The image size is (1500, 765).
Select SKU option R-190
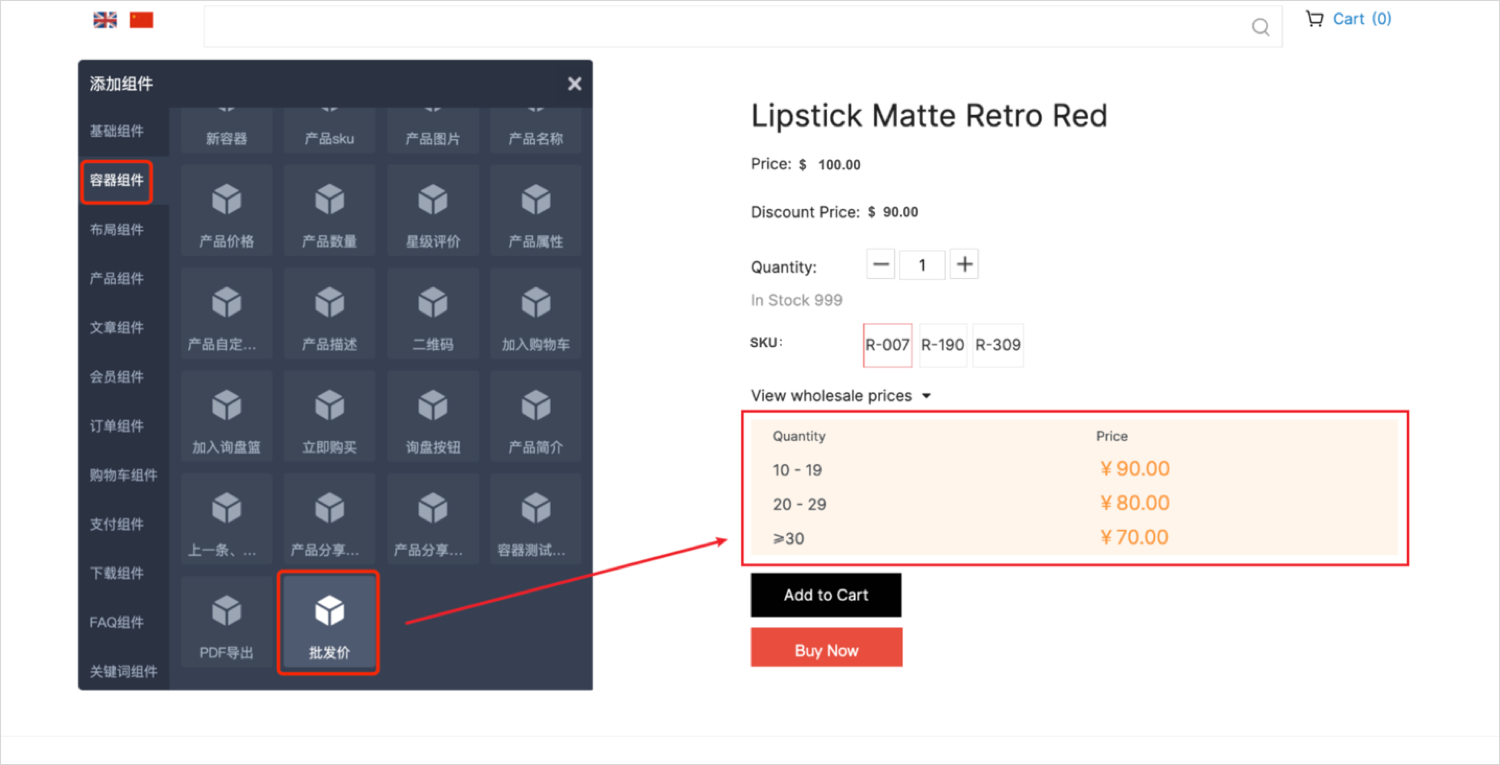[x=942, y=345]
